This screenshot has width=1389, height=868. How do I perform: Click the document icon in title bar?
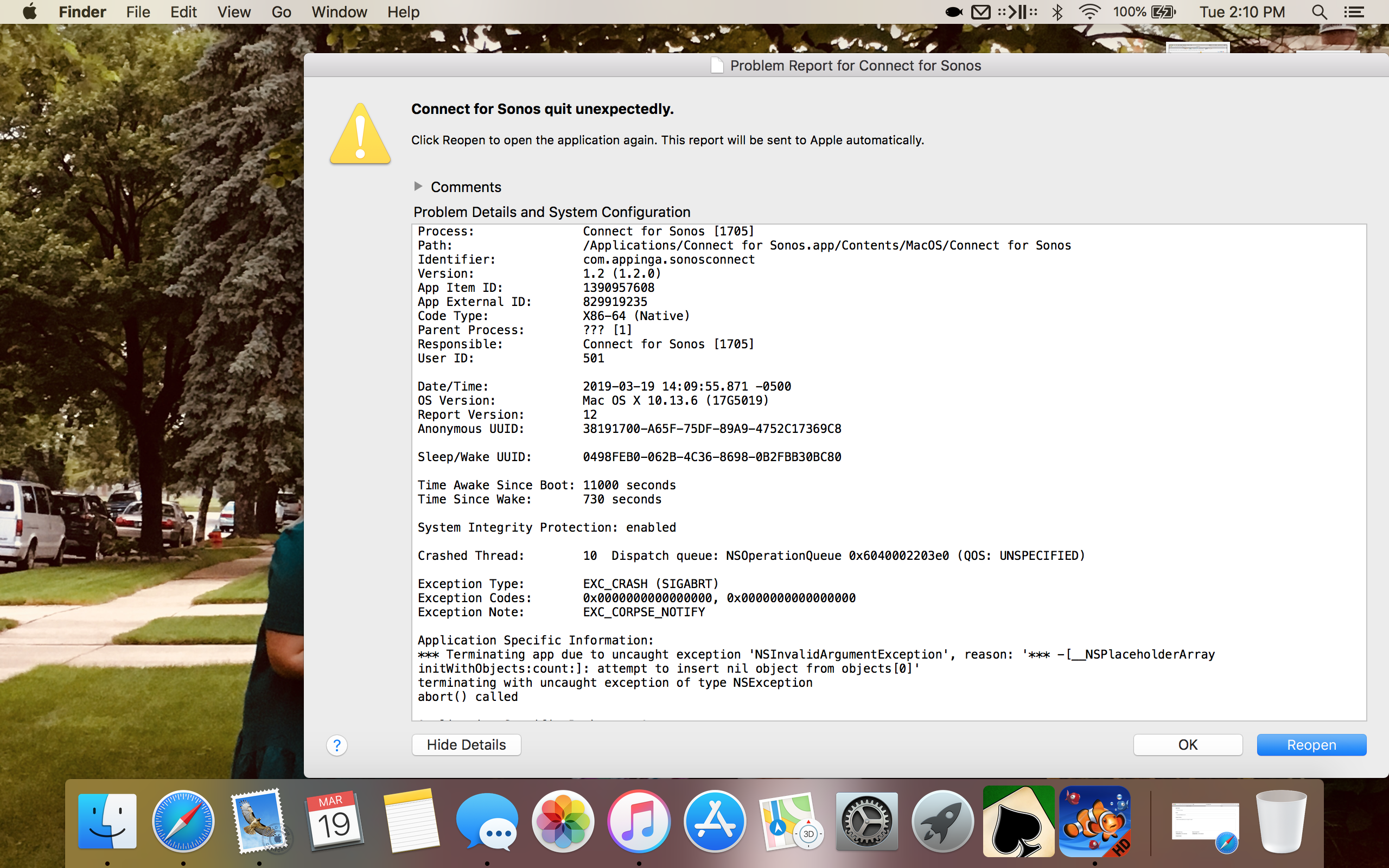click(717, 66)
